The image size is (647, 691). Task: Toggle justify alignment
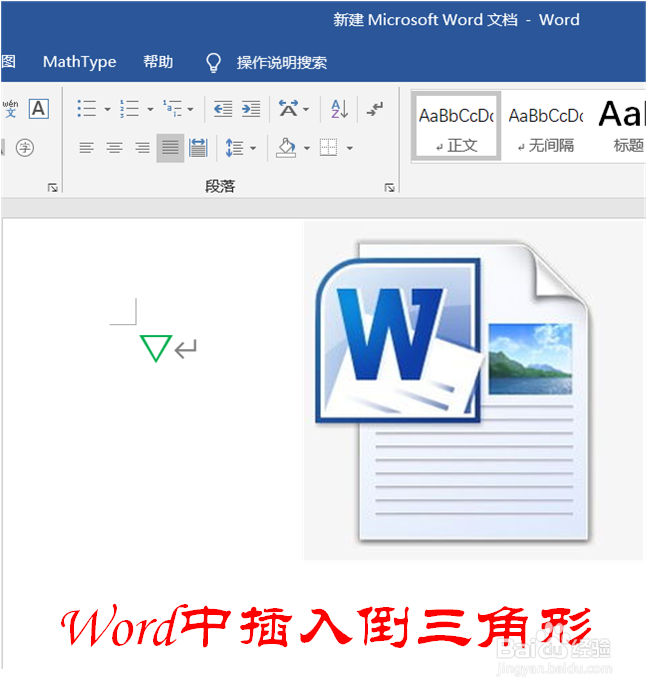pos(170,148)
